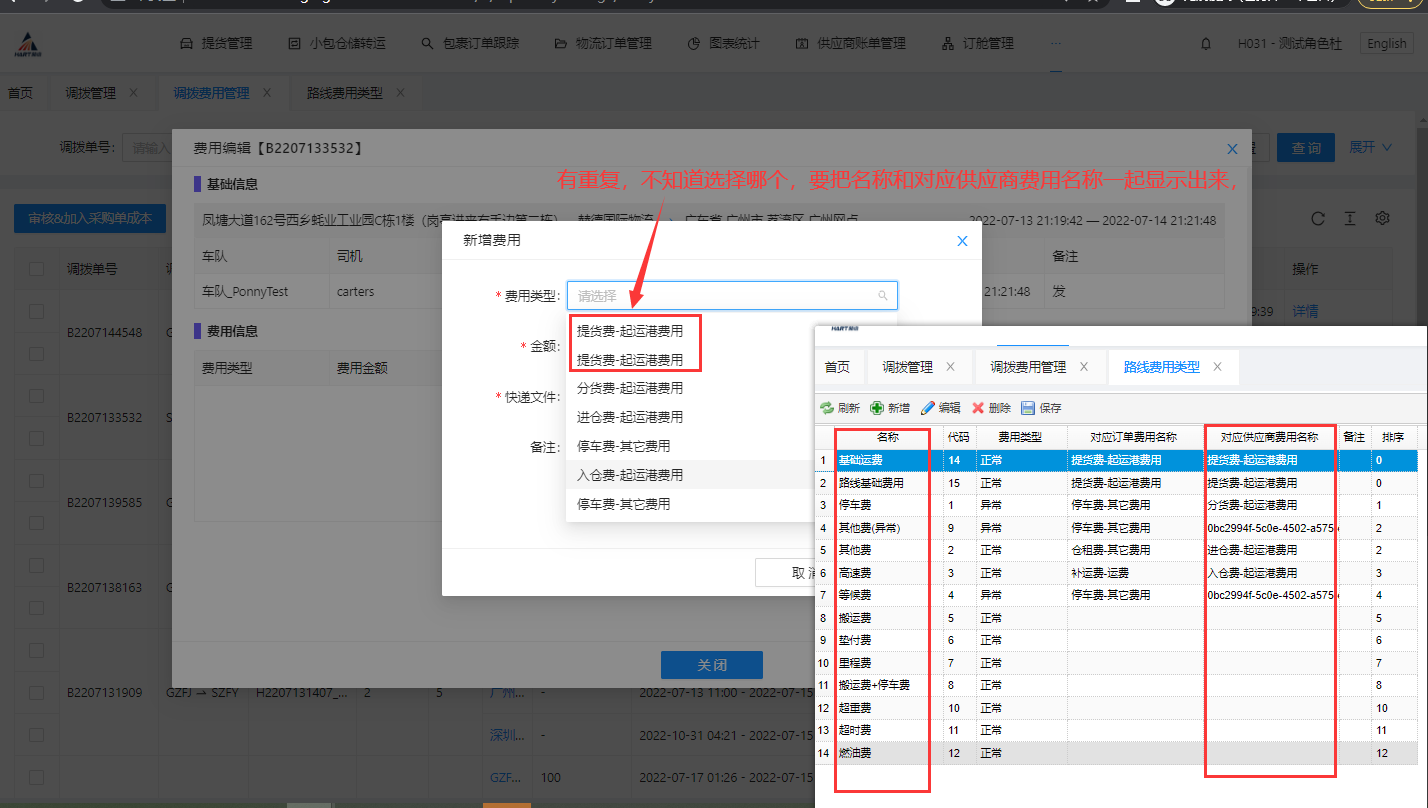Image resolution: width=1428 pixels, height=808 pixels.
Task: Switch to the 路线费用类型 tab
Action: pos(344,93)
